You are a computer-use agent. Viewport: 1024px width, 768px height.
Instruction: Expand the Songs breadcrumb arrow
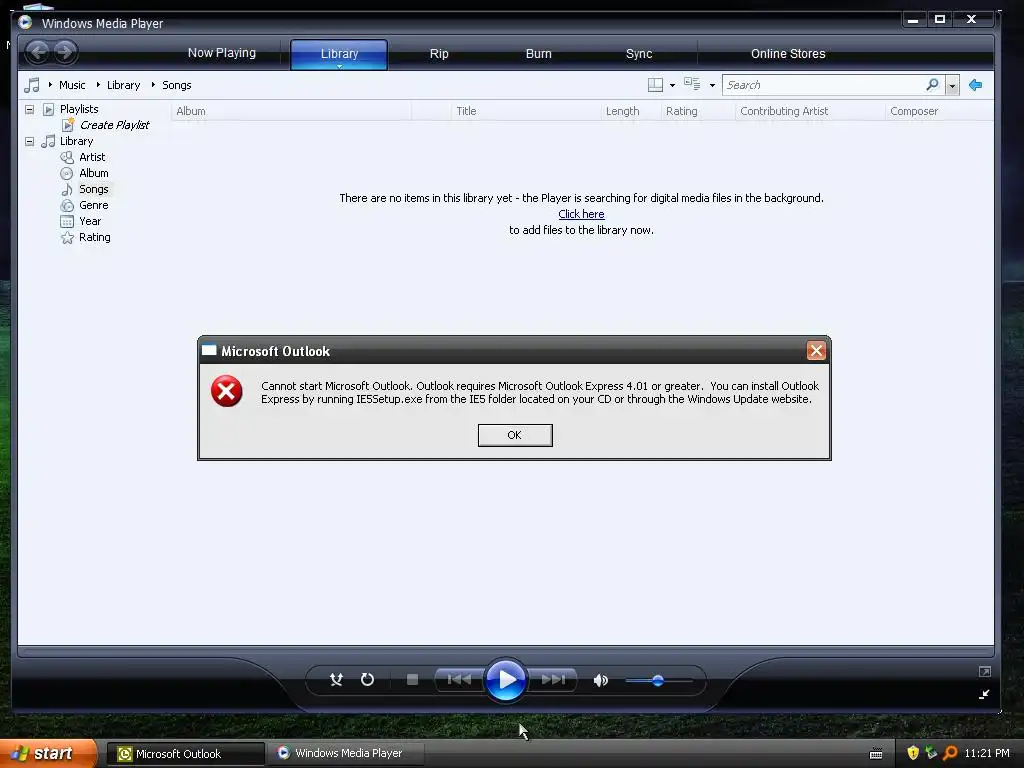pos(153,85)
